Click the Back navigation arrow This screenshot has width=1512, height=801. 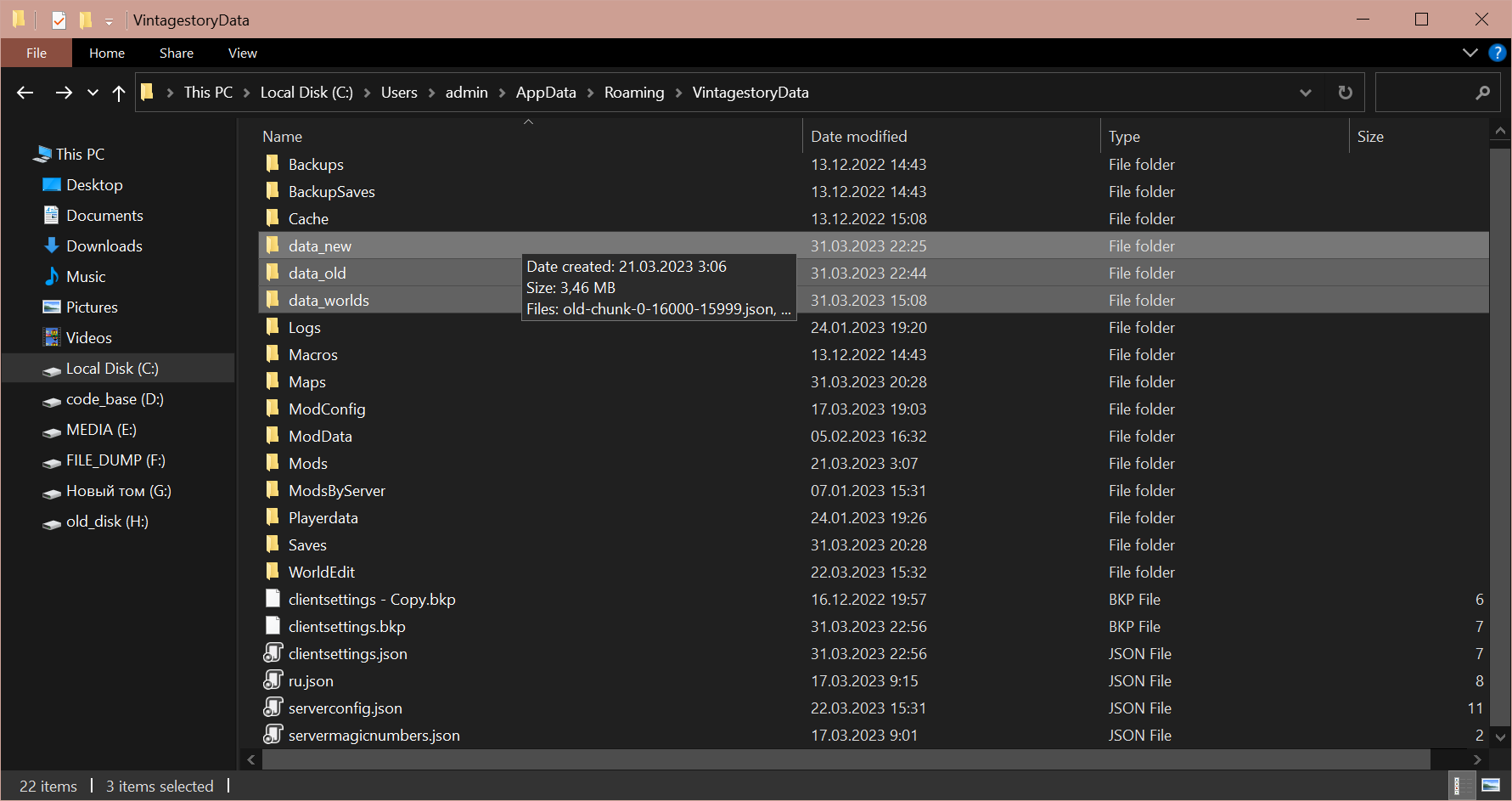coord(25,93)
